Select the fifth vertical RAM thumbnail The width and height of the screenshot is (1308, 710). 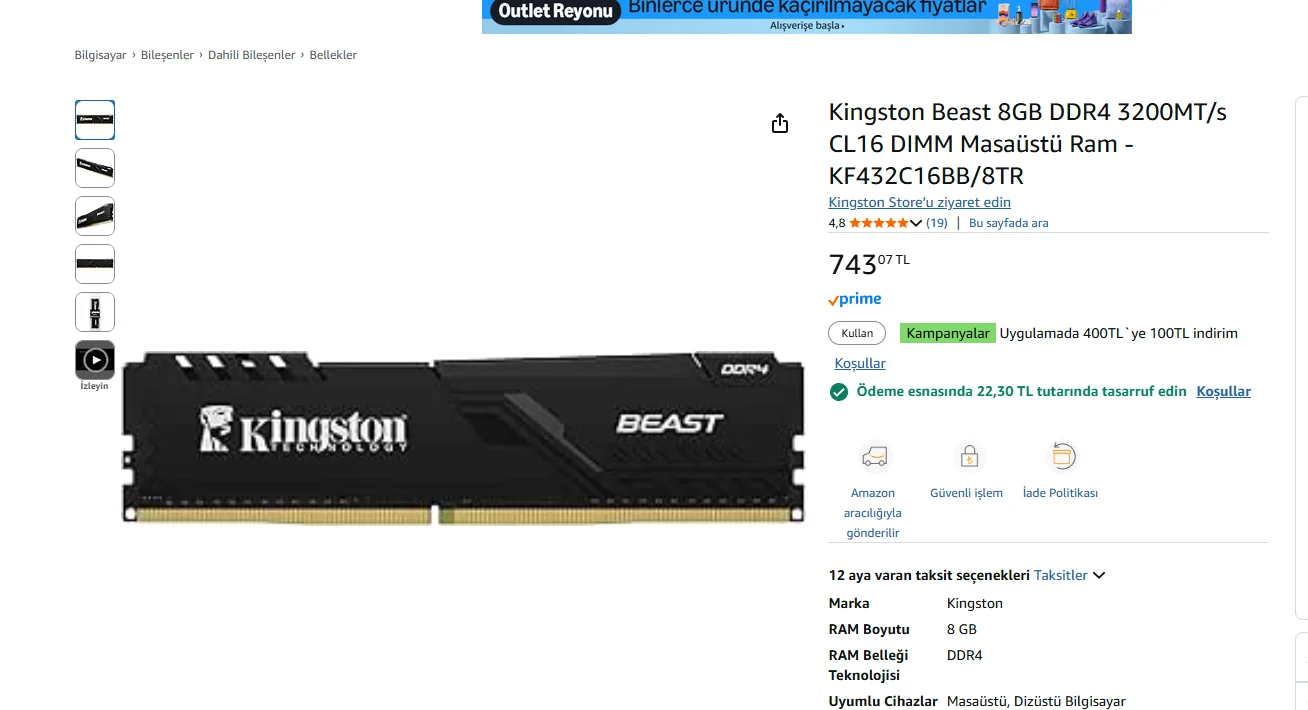click(95, 312)
